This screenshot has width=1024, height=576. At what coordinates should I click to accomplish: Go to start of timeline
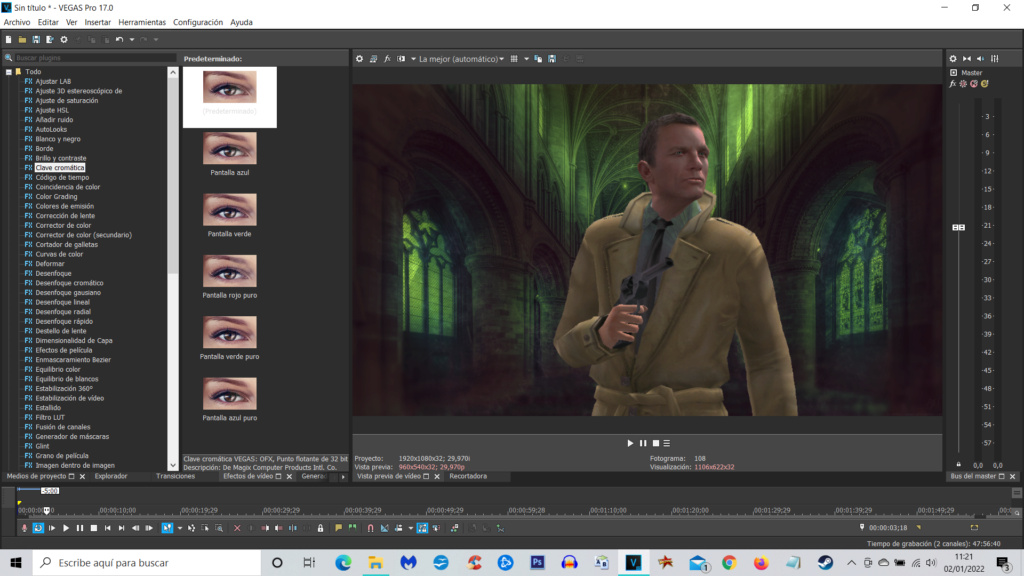coord(108,528)
